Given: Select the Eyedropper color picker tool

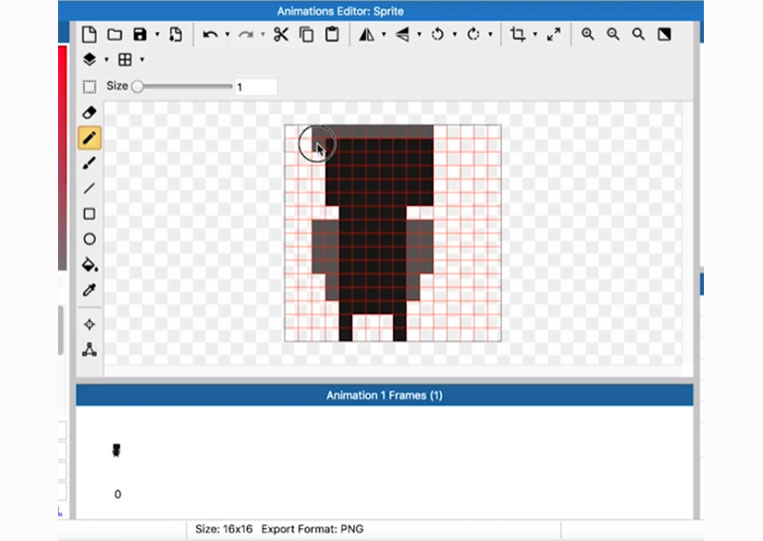Looking at the screenshot, I should tap(89, 290).
